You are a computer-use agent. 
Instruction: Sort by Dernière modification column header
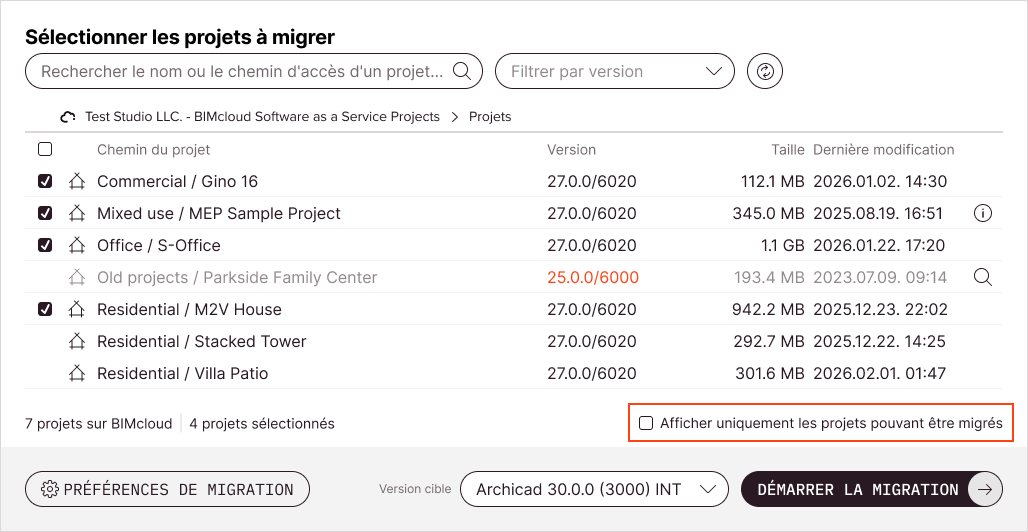point(884,150)
